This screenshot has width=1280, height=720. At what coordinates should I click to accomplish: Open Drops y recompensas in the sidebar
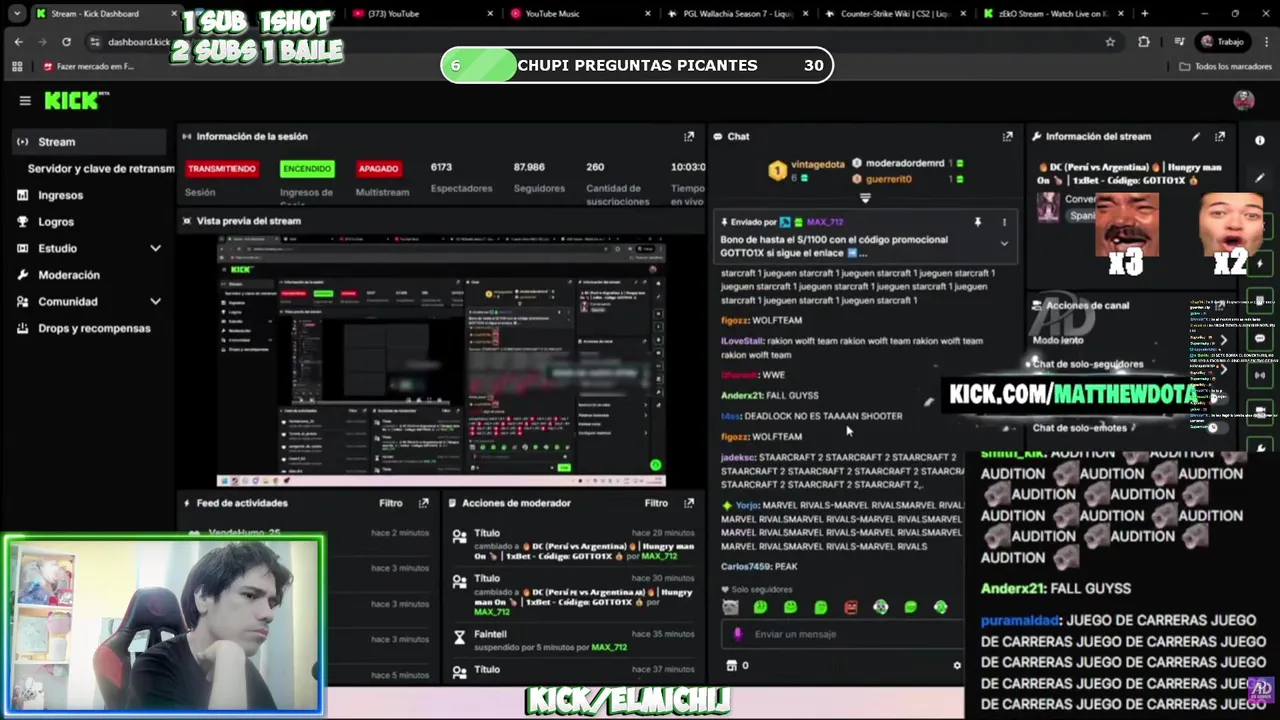pos(94,328)
